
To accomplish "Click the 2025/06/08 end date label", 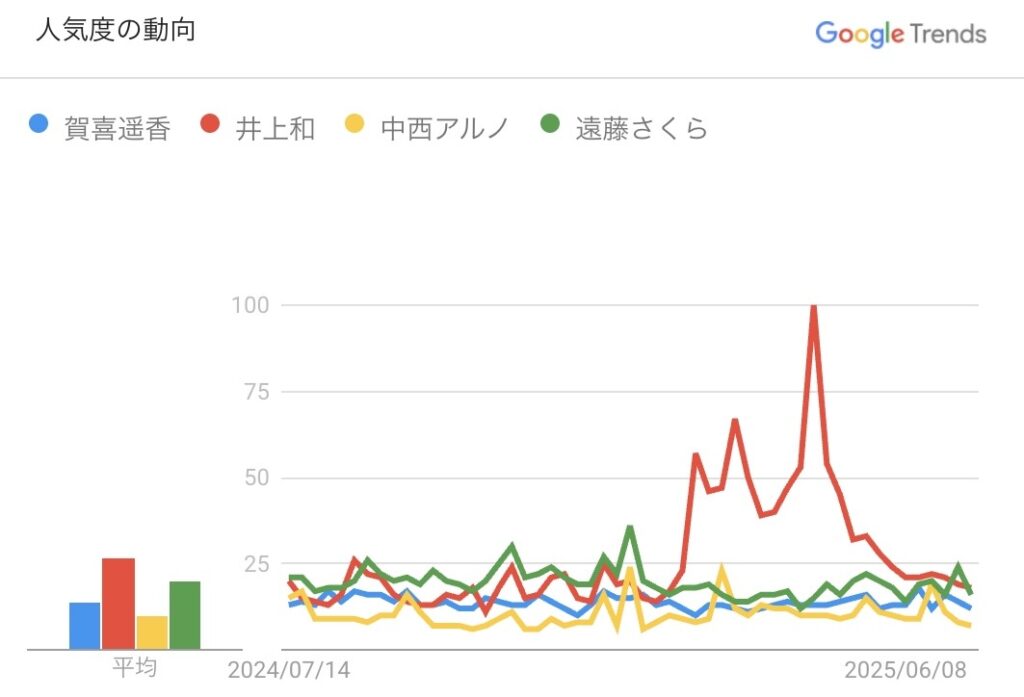I will coord(905,670).
